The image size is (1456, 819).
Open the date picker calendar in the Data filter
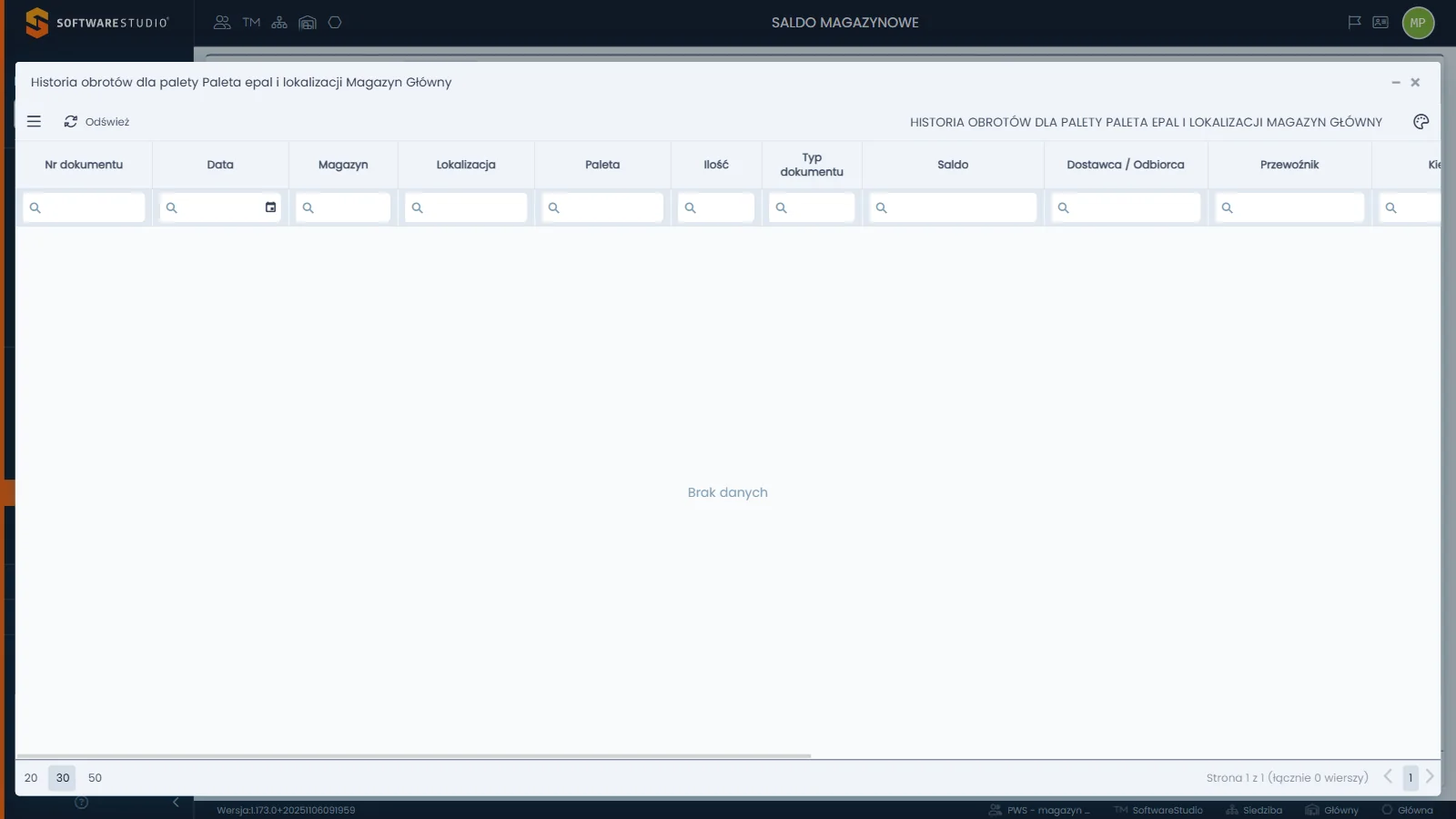coord(270,207)
